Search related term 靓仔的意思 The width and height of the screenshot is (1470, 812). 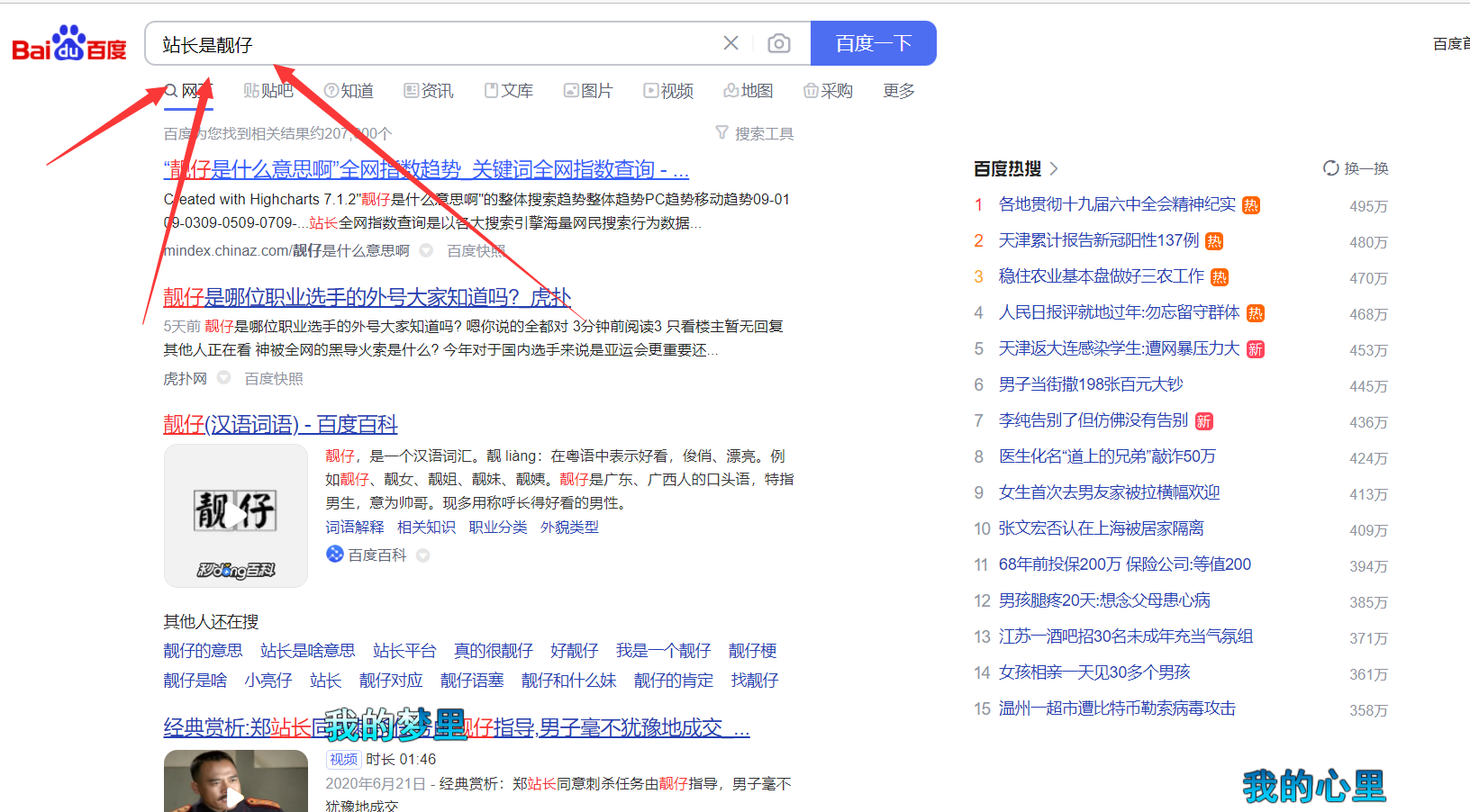203,651
